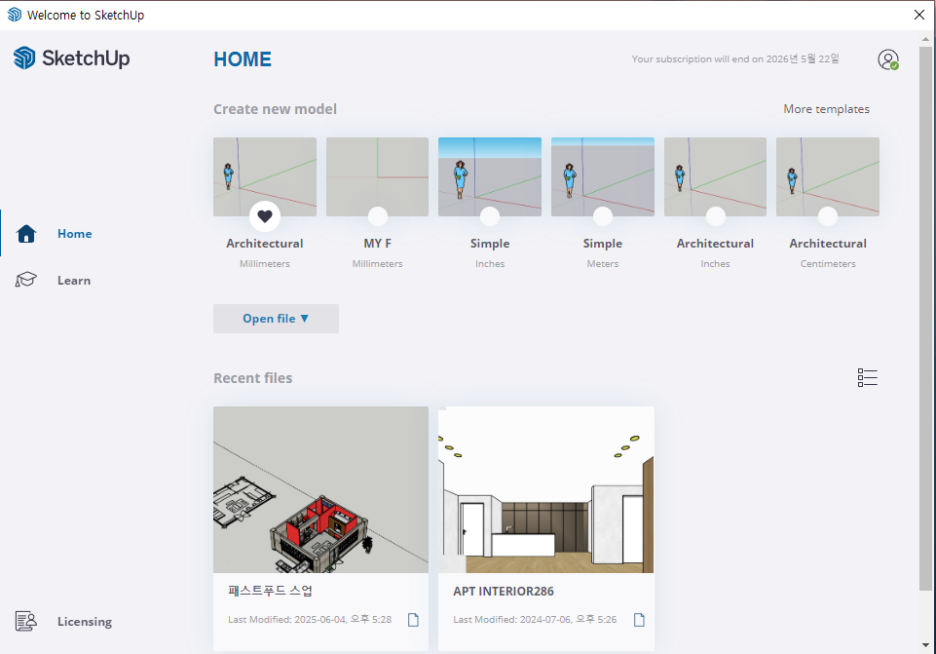Image resolution: width=936 pixels, height=654 pixels.
Task: Click the Recent files heading
Action: click(253, 378)
